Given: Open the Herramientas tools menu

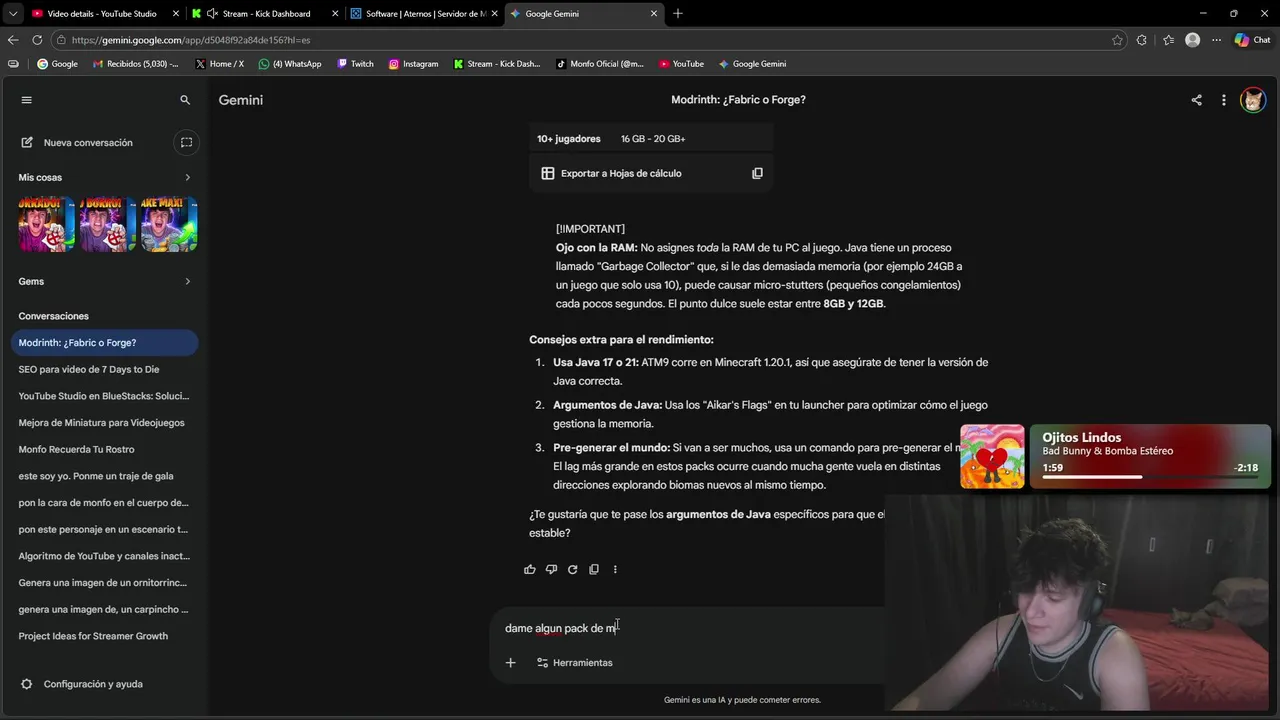Looking at the screenshot, I should [x=575, y=663].
